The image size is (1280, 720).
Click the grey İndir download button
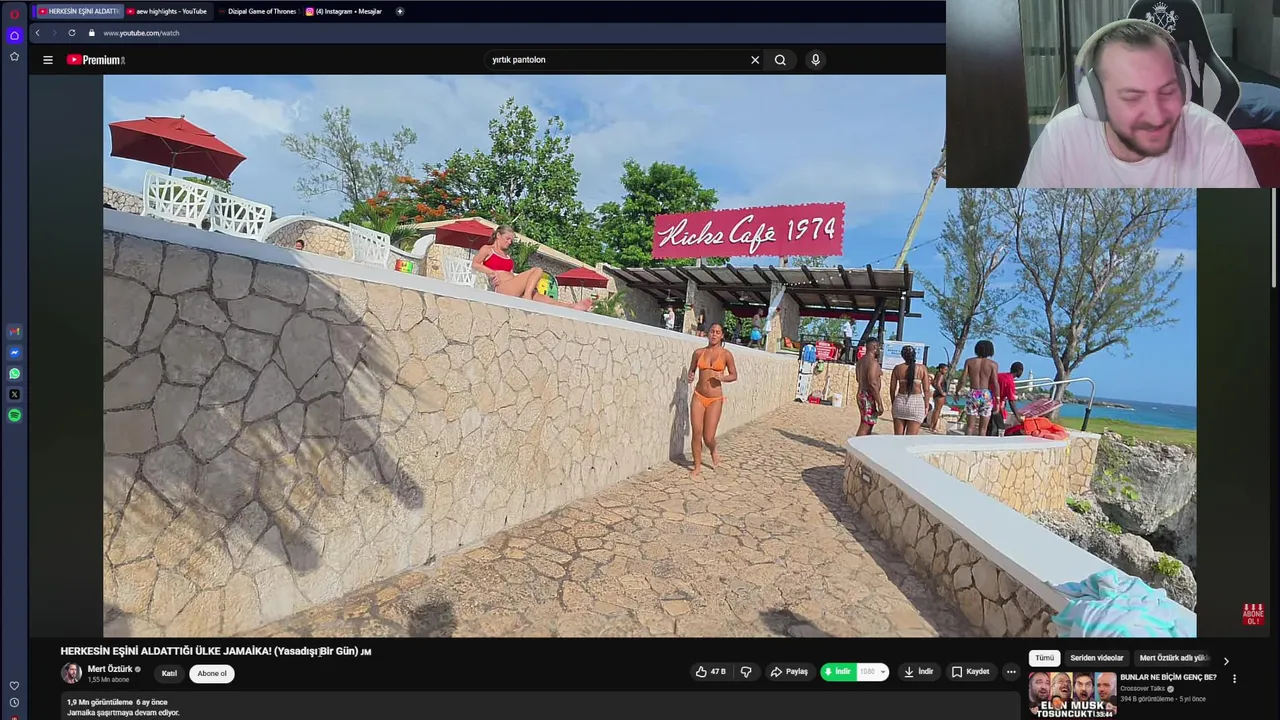click(x=918, y=672)
